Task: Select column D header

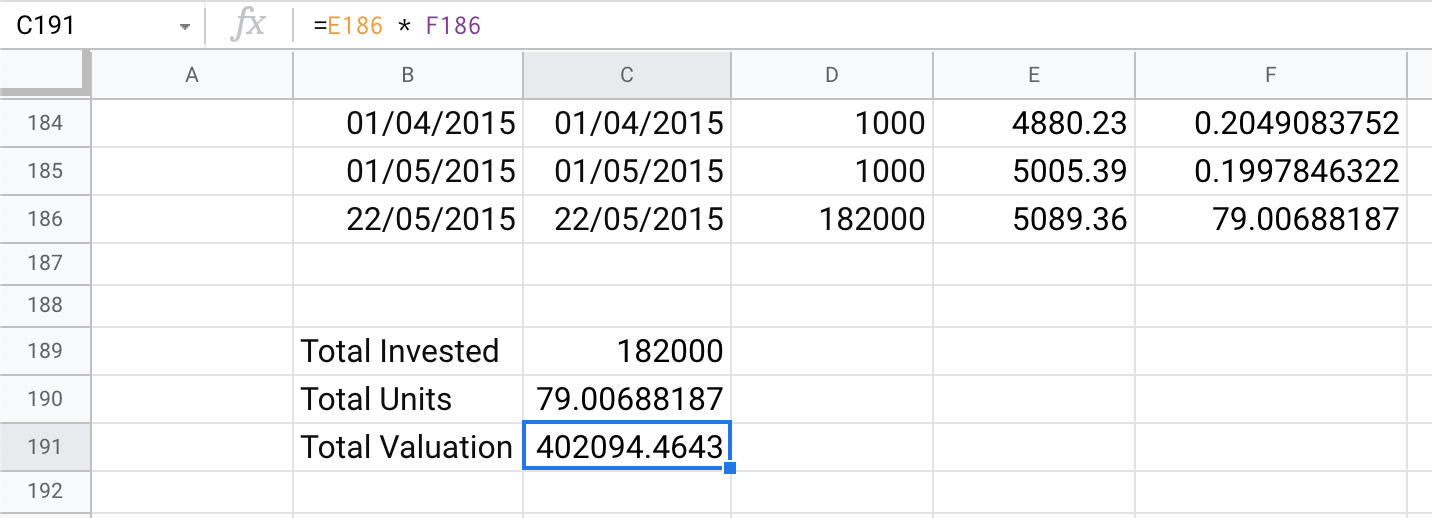Action: click(832, 75)
